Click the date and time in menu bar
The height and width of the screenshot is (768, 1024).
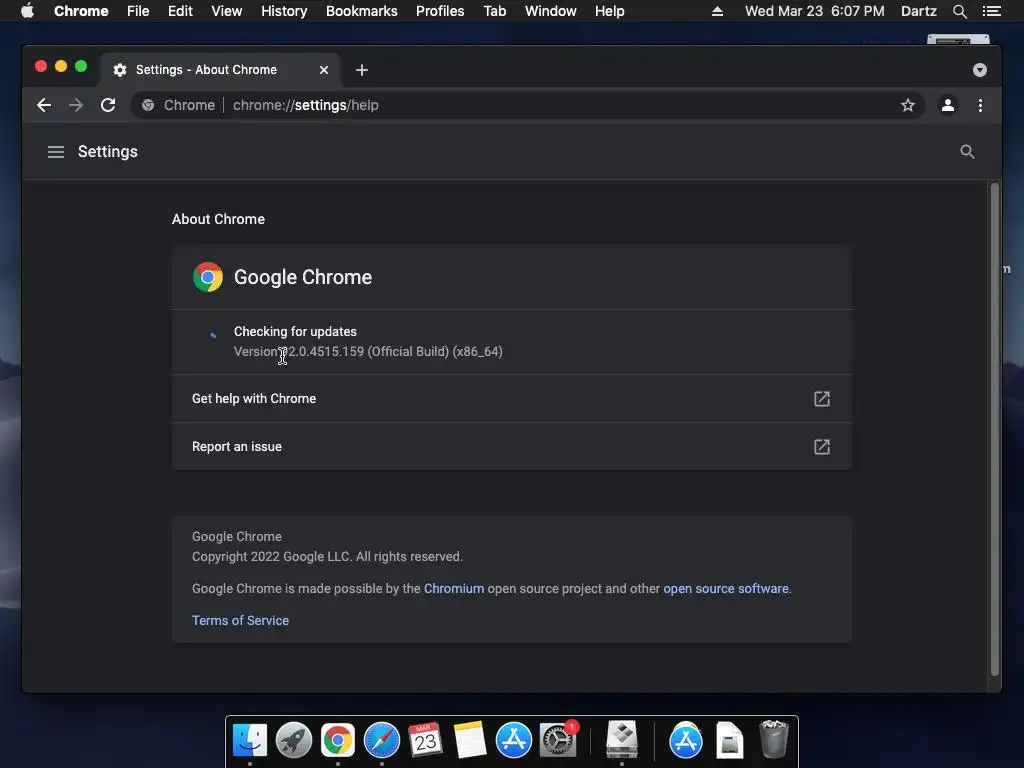[x=814, y=11]
